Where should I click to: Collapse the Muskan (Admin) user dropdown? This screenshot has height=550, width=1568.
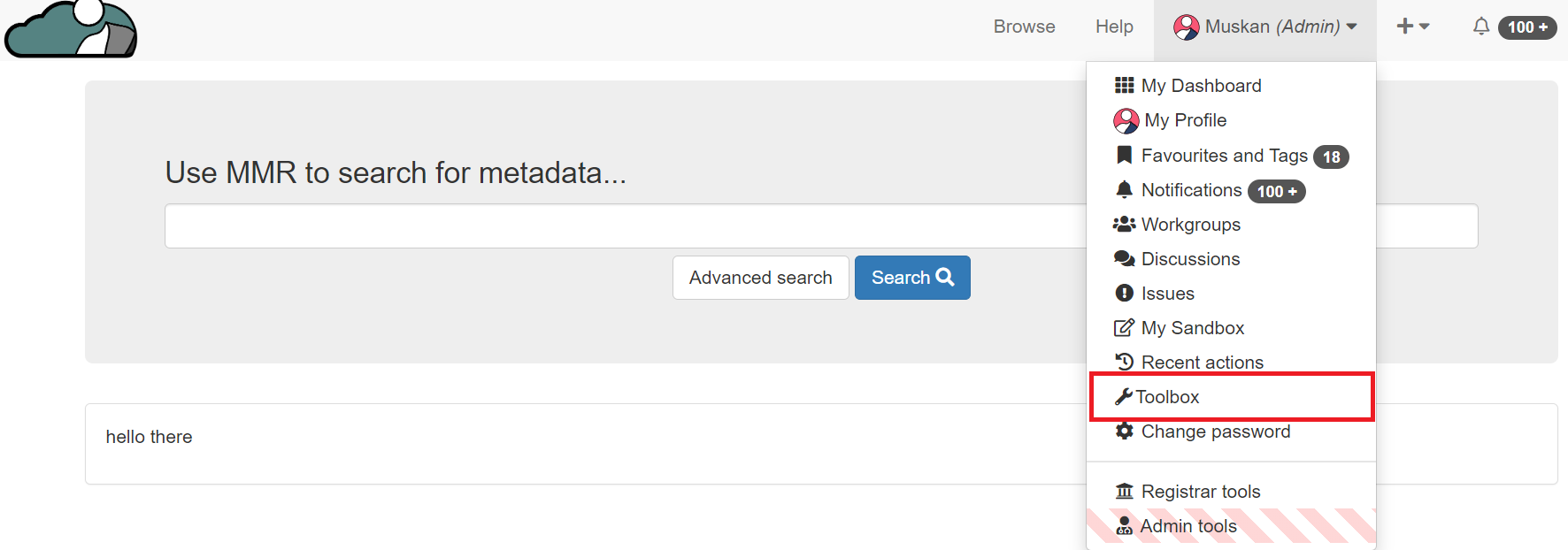pyautogui.click(x=1265, y=27)
